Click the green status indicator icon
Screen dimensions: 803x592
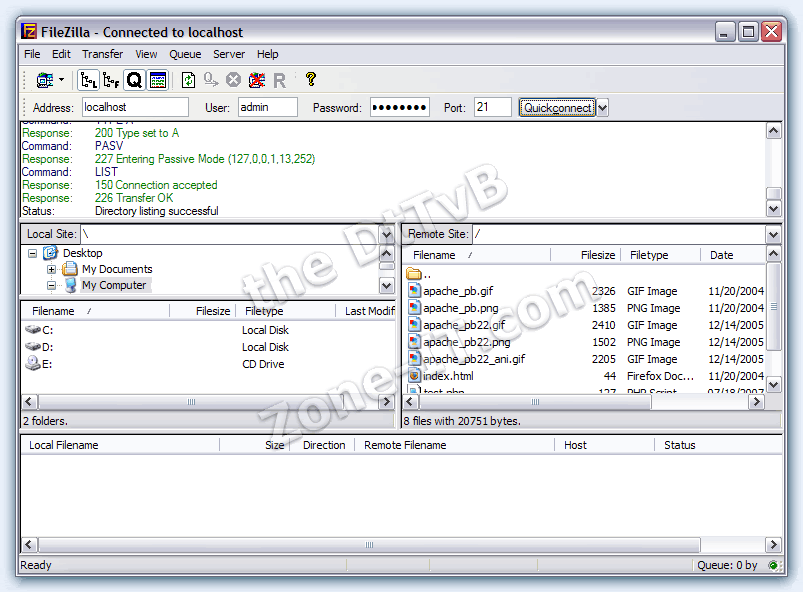(773, 565)
